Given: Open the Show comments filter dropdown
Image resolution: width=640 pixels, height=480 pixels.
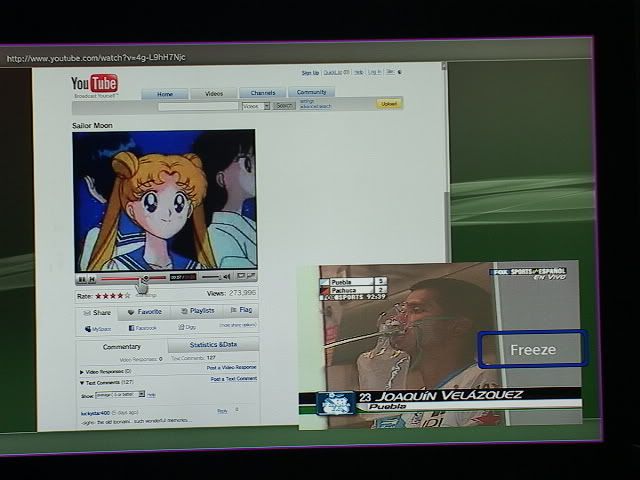Looking at the screenshot, I should pos(120,395).
